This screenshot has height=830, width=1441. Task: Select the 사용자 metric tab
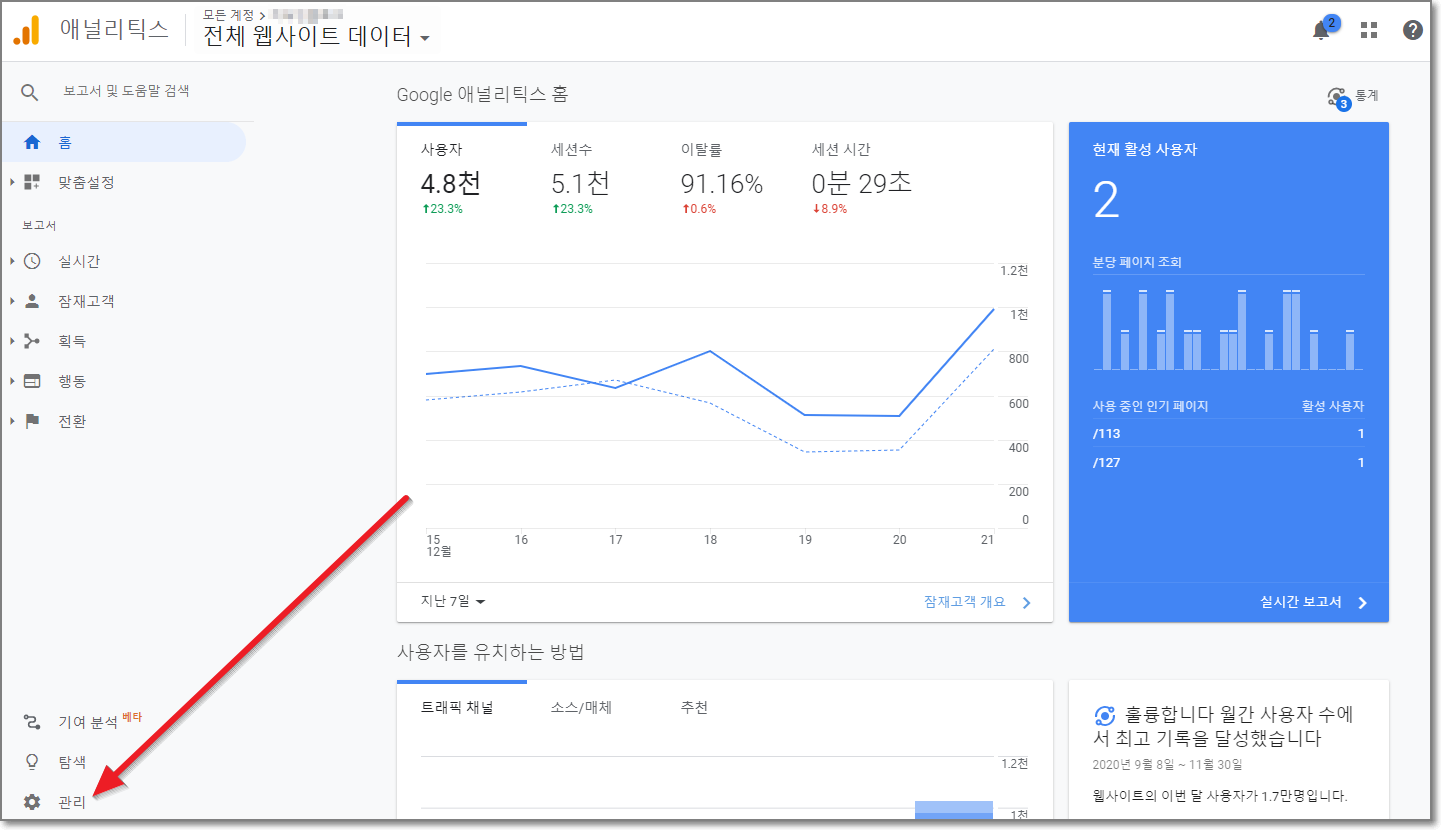tap(462, 179)
